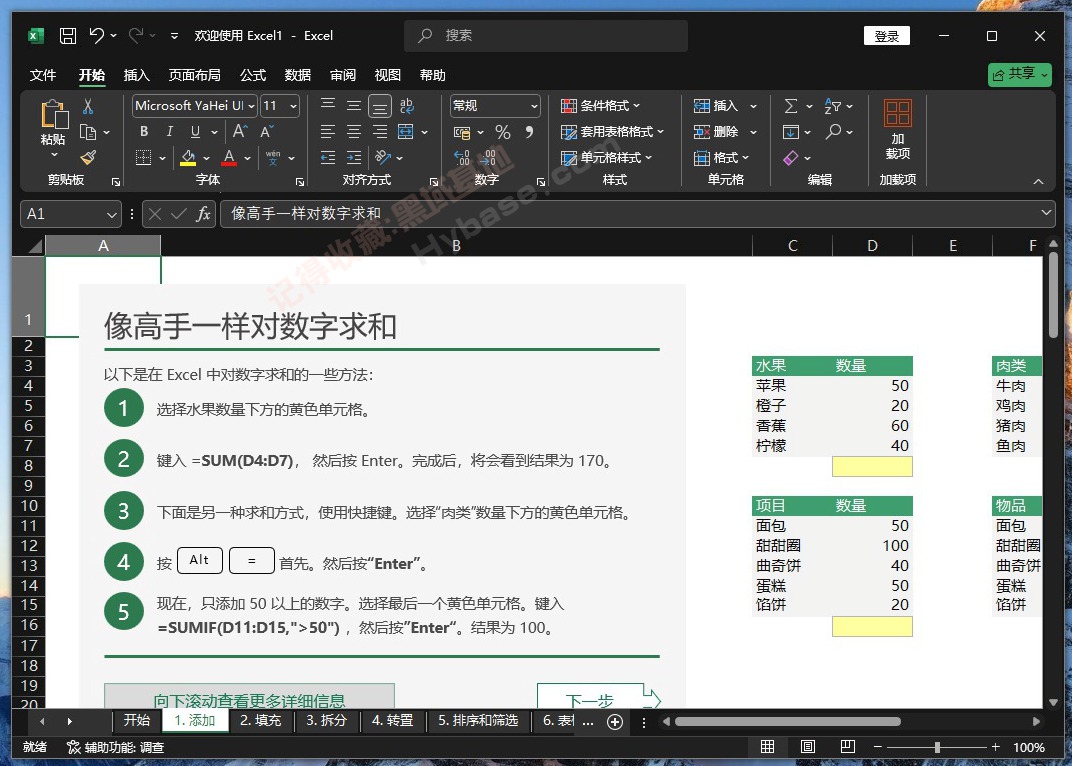Open the font size dropdown
The width and height of the screenshot is (1072, 766).
[x=293, y=106]
